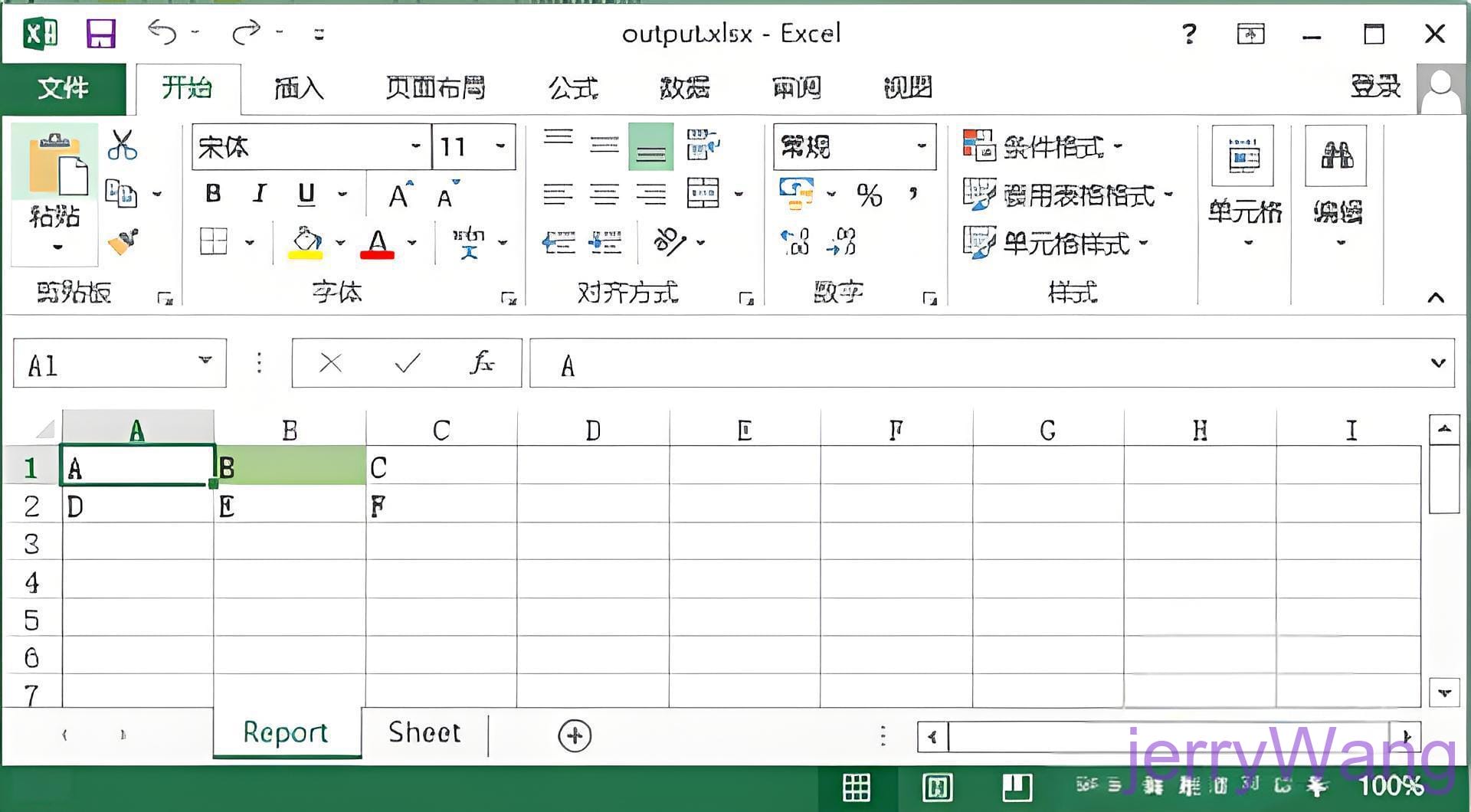This screenshot has width=1471, height=812.
Task: Switch to the 插入 ribbon tab
Action: click(x=299, y=88)
